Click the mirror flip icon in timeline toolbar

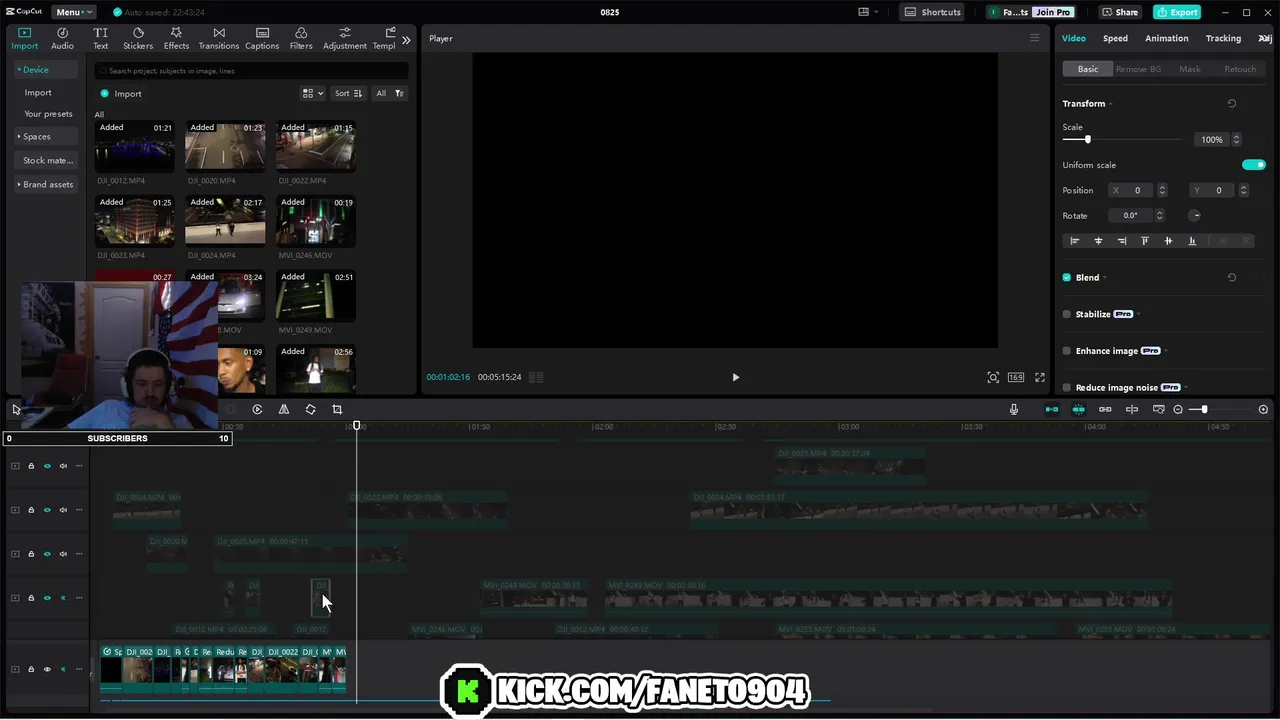click(284, 409)
